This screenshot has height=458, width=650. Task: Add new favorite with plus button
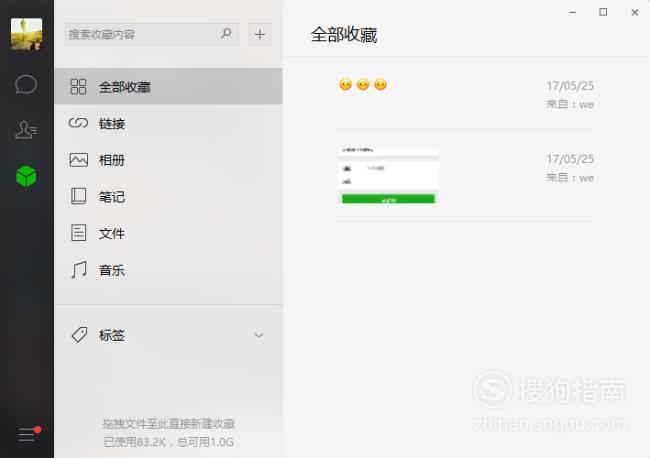point(260,34)
